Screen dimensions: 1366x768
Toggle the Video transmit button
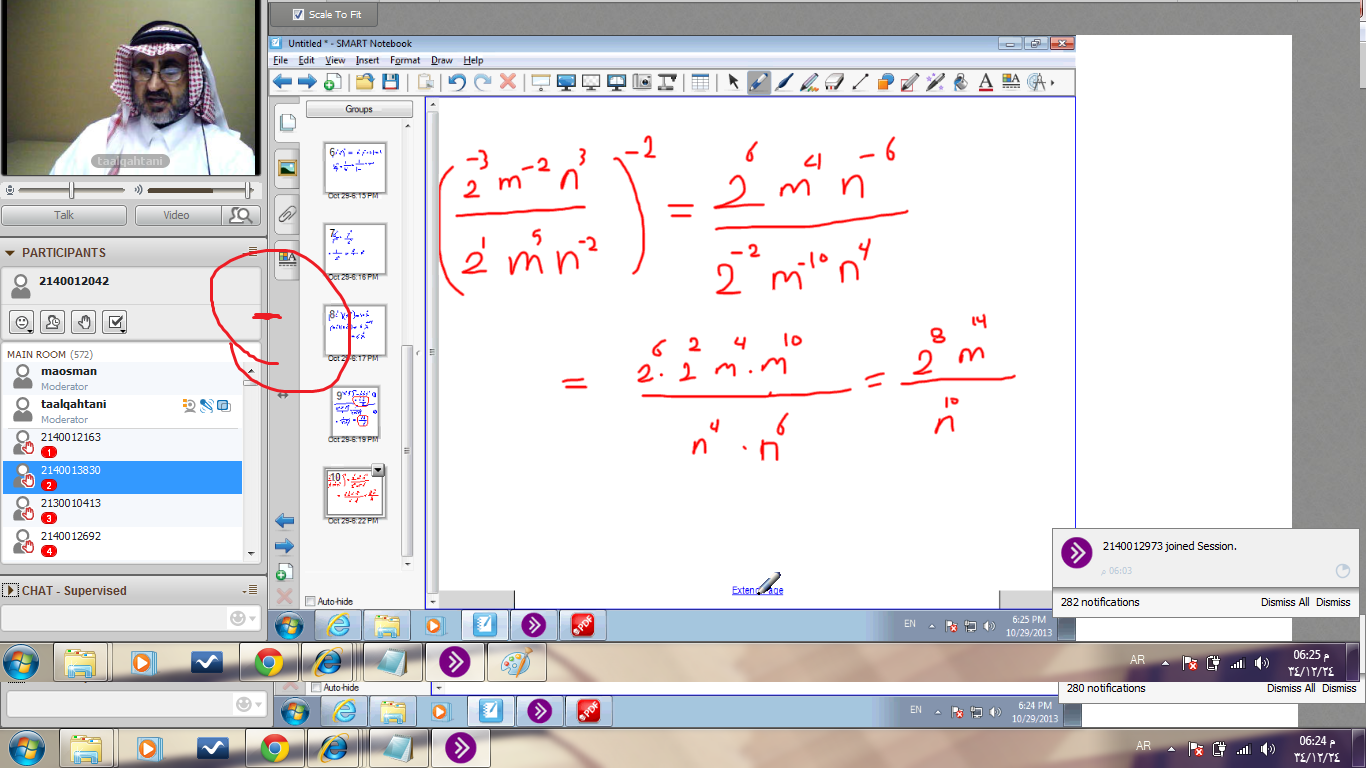pyautogui.click(x=177, y=215)
